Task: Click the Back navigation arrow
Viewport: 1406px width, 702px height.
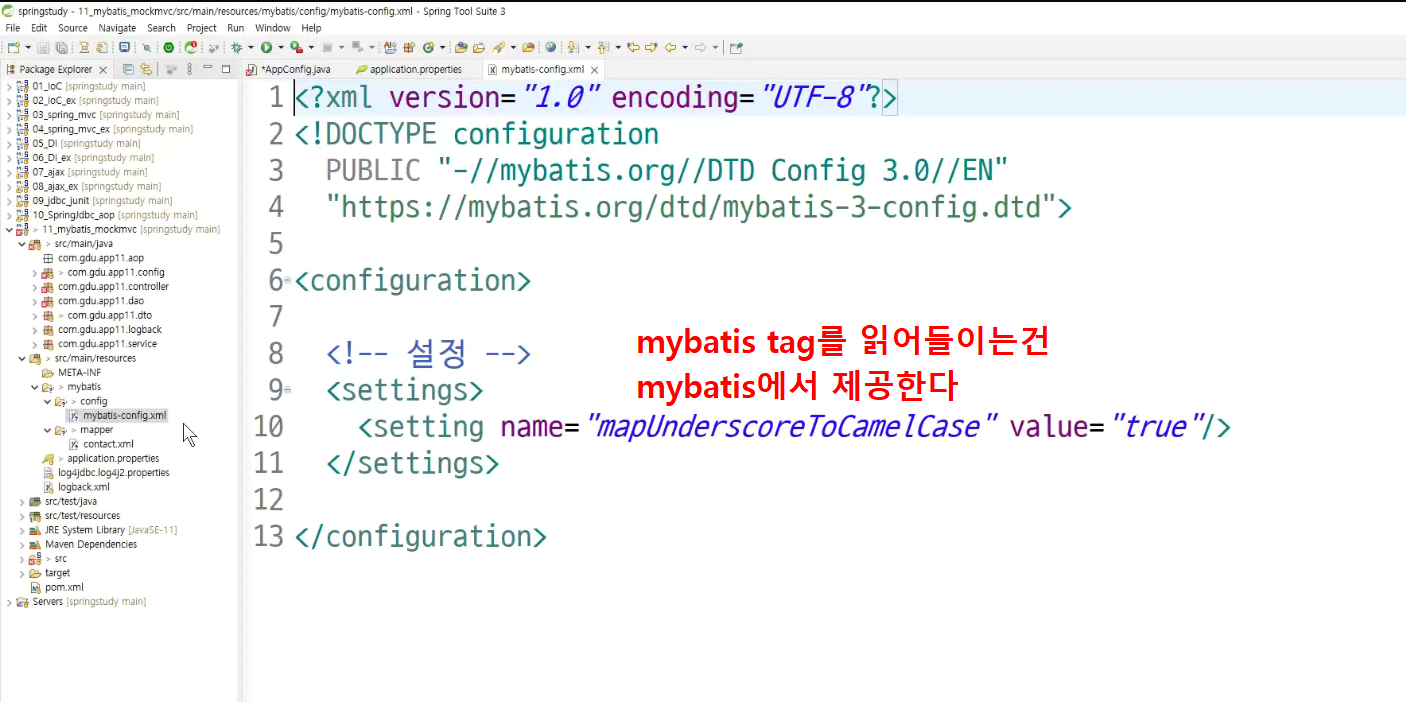Action: click(x=670, y=47)
